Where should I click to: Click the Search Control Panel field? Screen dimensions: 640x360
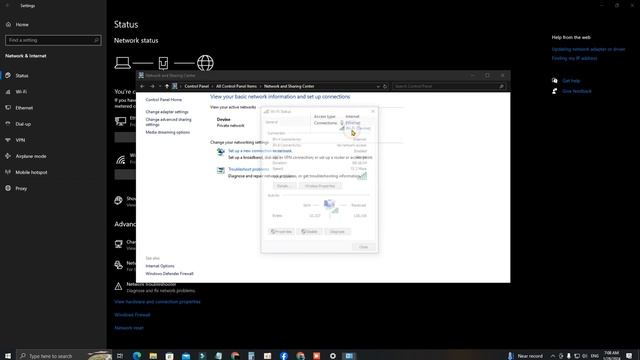click(x=448, y=86)
